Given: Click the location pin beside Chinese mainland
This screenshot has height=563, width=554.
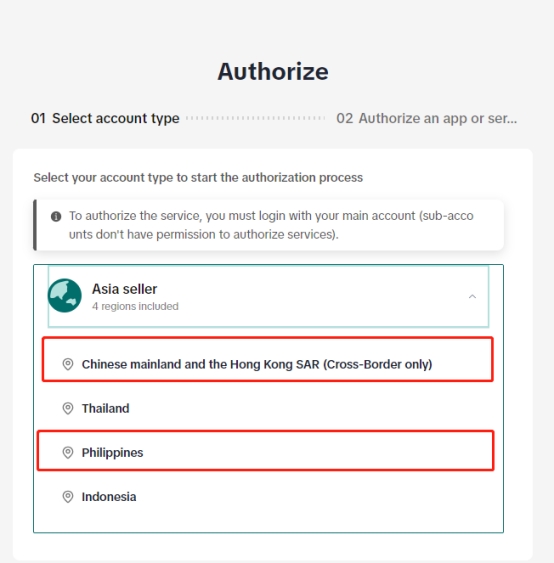Looking at the screenshot, I should coord(68,364).
